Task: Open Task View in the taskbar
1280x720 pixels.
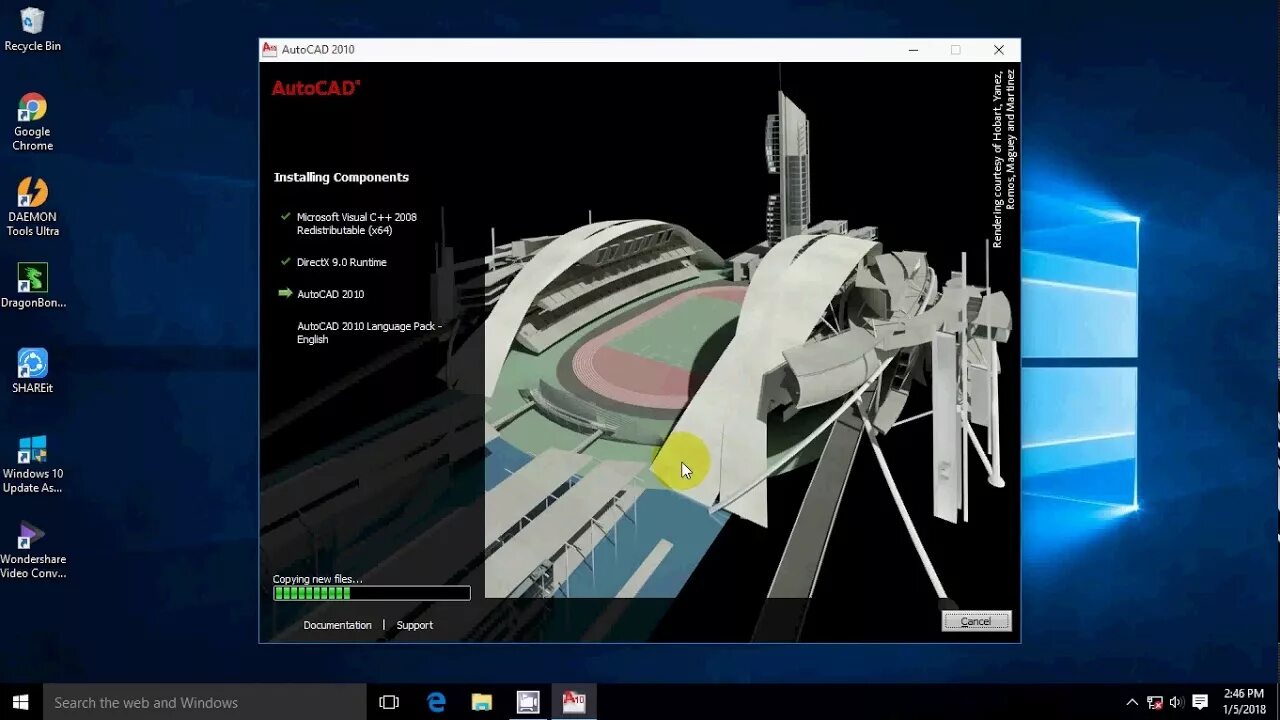Action: 389,702
